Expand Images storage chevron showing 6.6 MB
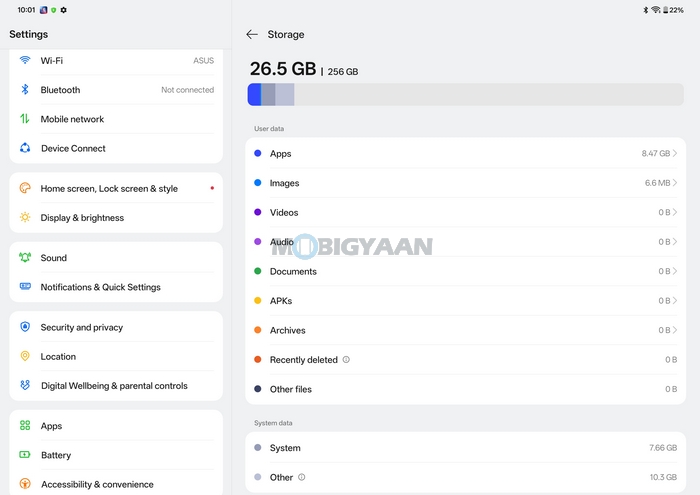The width and height of the screenshot is (700, 495). tap(675, 183)
